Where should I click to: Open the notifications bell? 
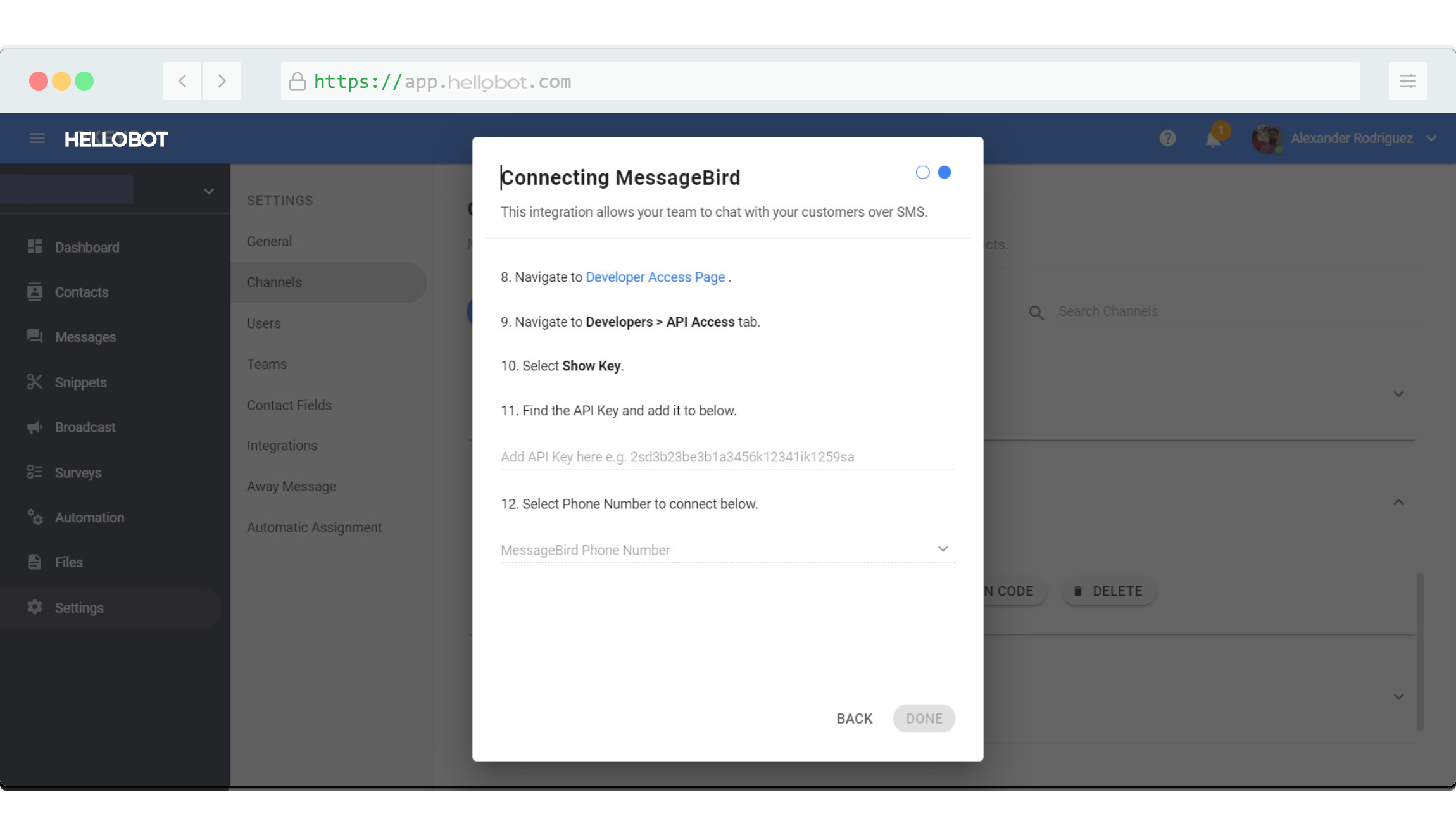click(1213, 138)
